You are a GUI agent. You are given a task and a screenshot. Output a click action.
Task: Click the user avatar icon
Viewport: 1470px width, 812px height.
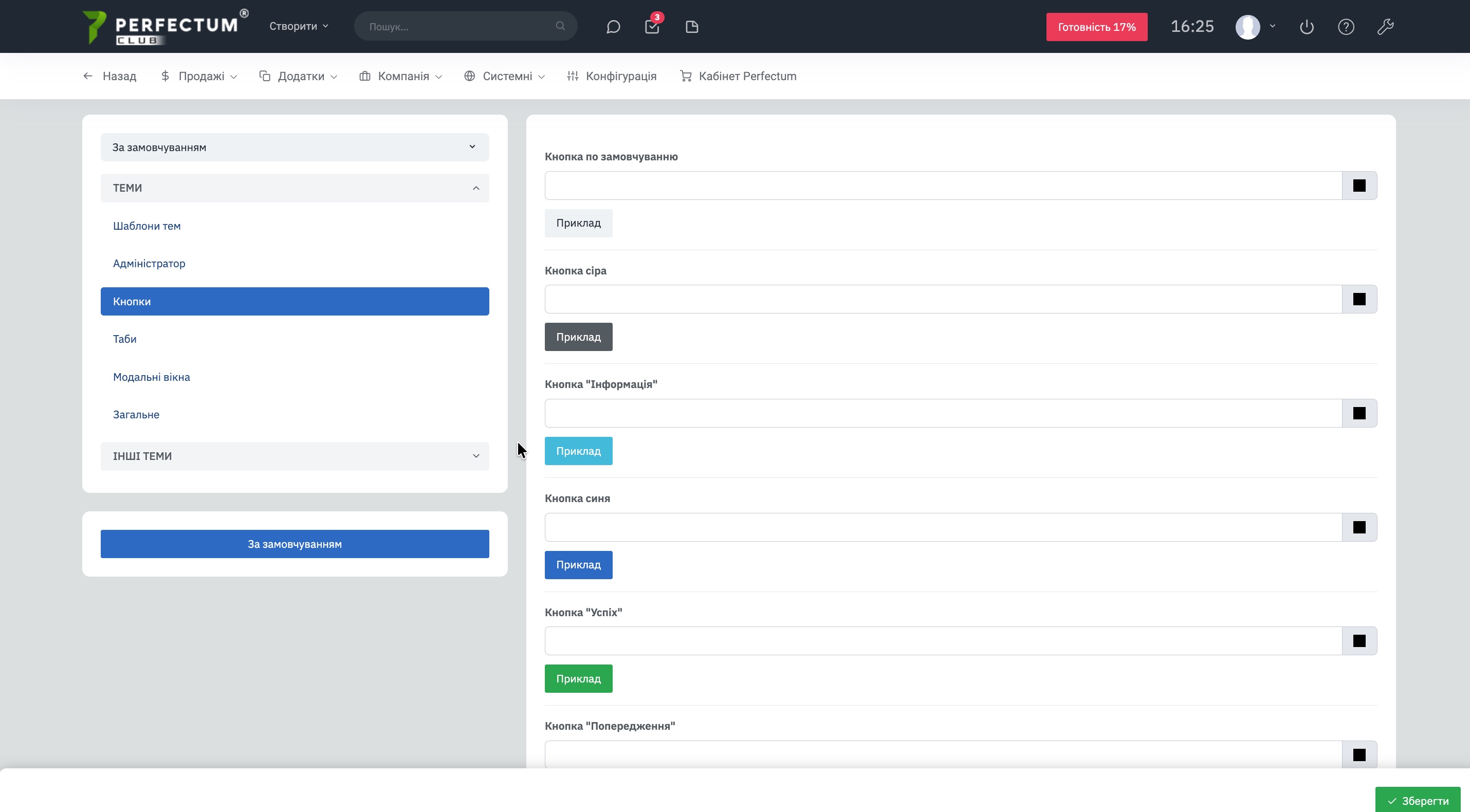1247,27
